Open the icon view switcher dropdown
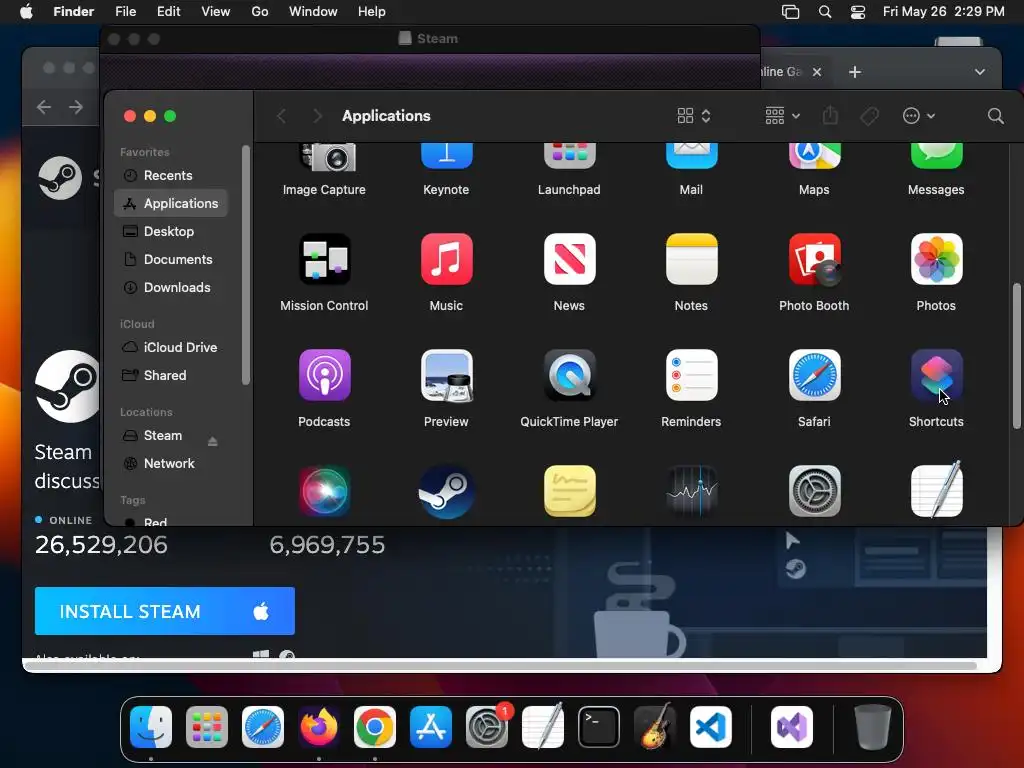1024x768 pixels. pos(694,116)
